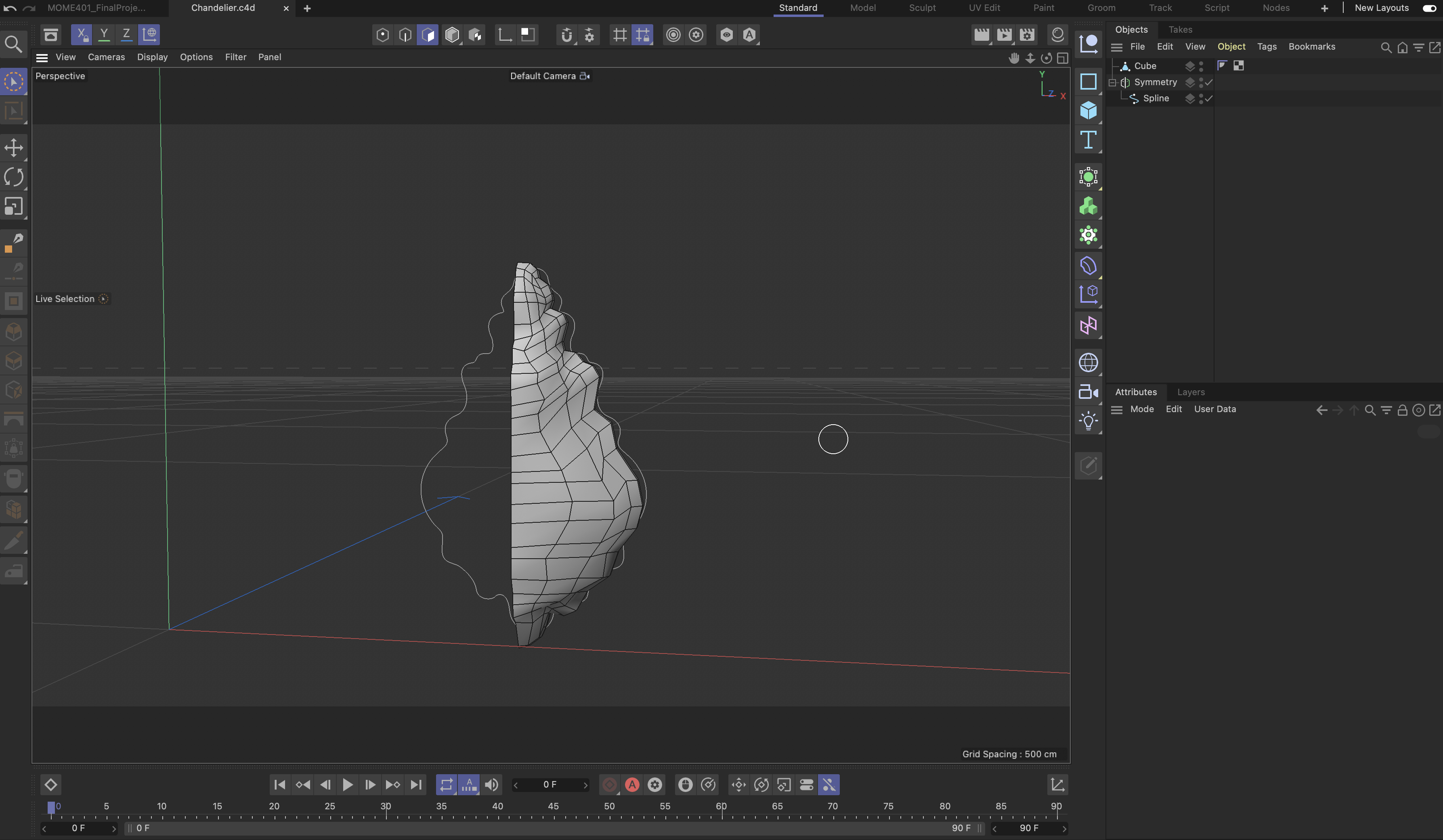
Task: Click the current frame field
Action: click(x=550, y=784)
